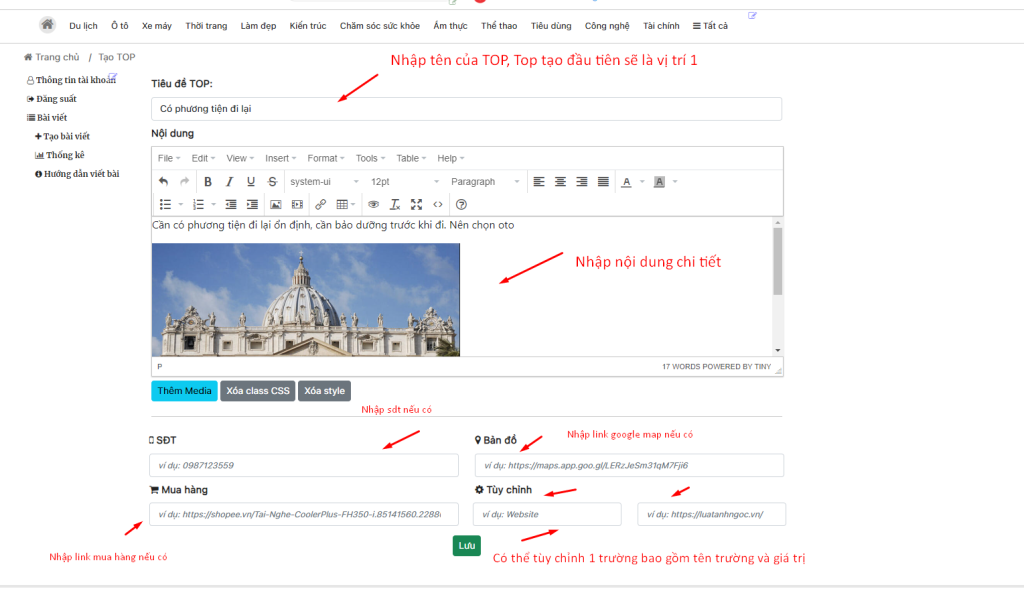Toggle italic formatting in editor

[229, 182]
